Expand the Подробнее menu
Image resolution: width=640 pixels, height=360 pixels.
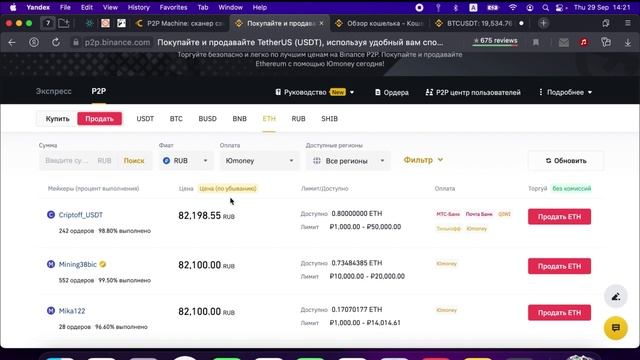pyautogui.click(x=565, y=92)
